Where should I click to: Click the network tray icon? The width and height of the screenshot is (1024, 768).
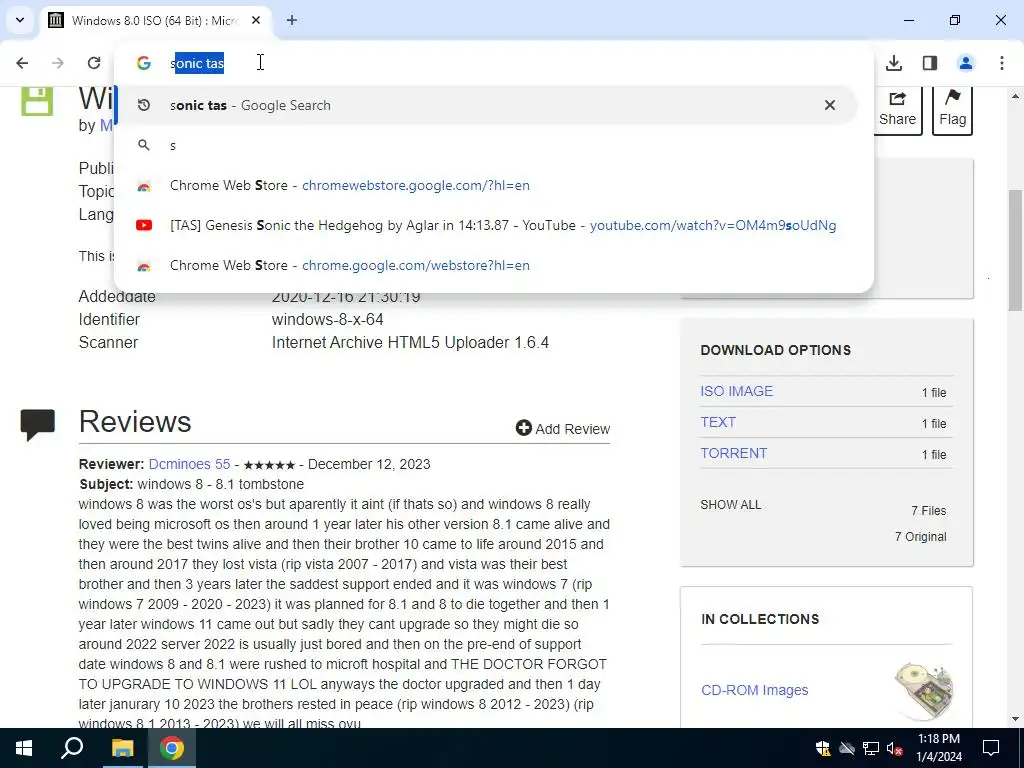871,748
